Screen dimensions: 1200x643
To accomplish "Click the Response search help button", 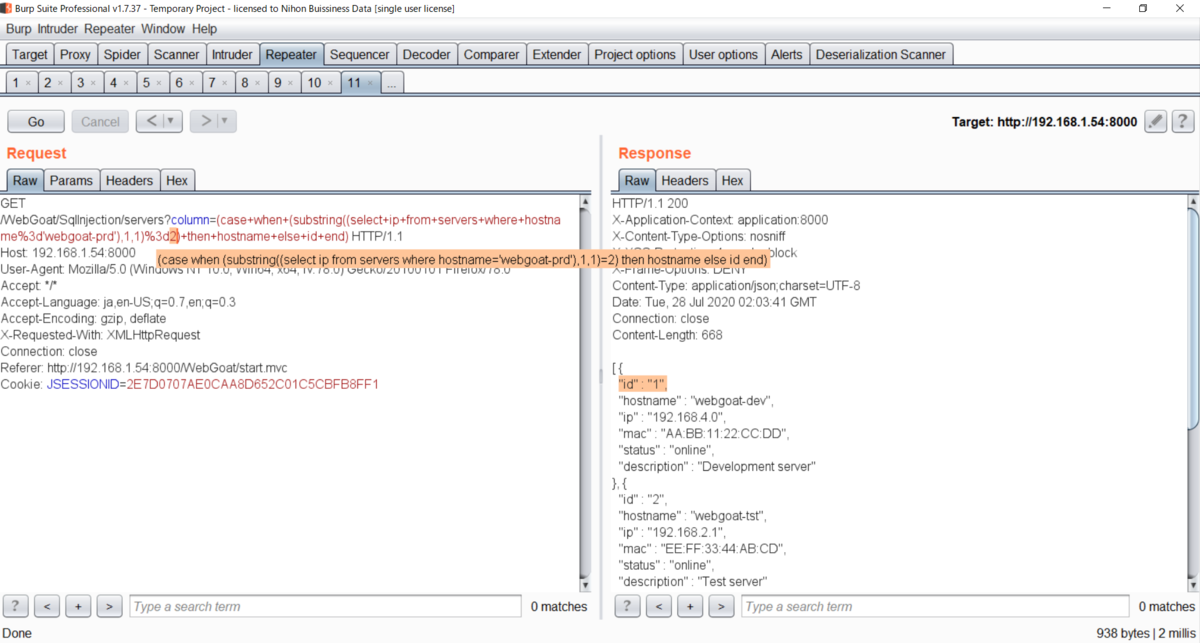I will pos(627,606).
